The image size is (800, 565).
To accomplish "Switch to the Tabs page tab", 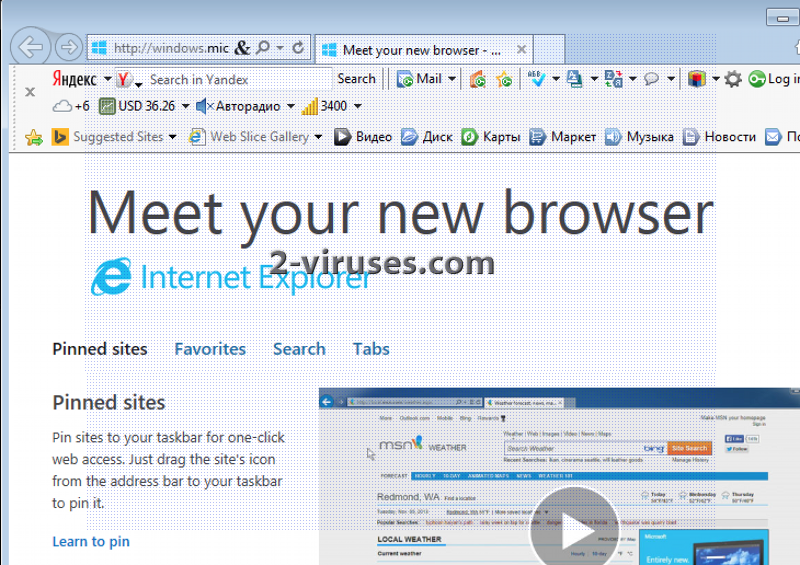I will pos(371,349).
